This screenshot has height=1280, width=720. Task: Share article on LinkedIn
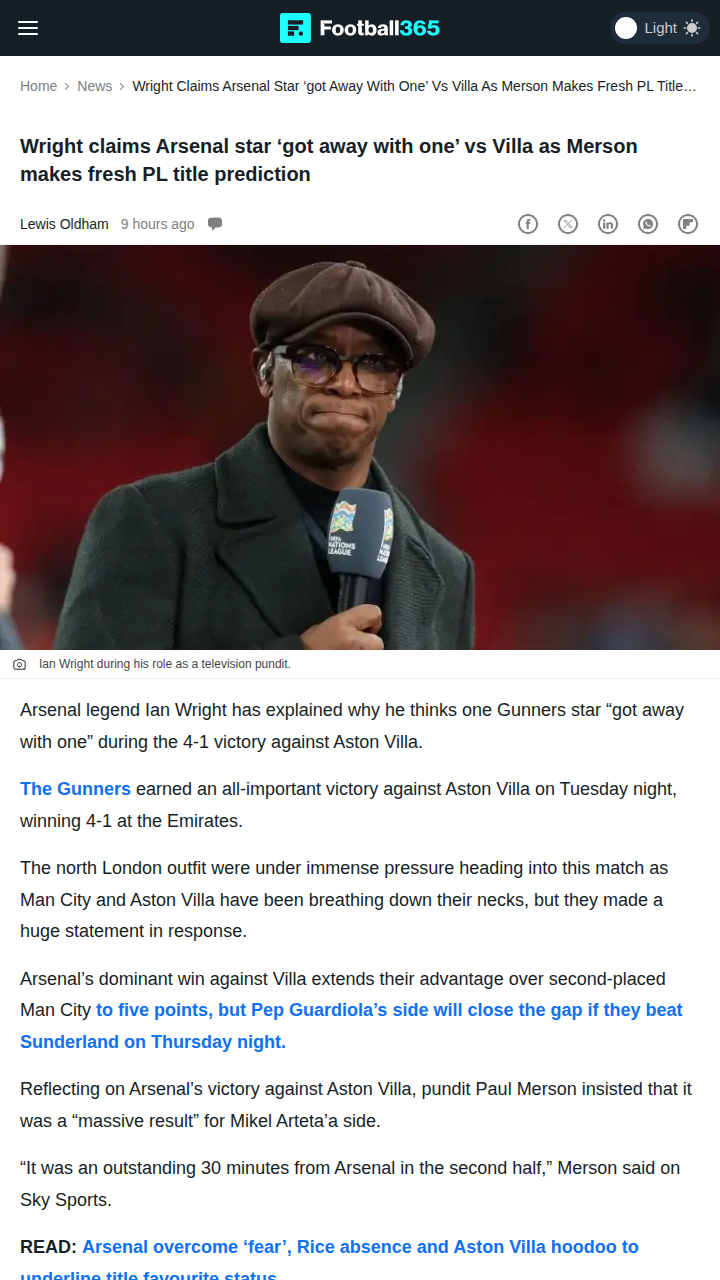click(x=608, y=224)
